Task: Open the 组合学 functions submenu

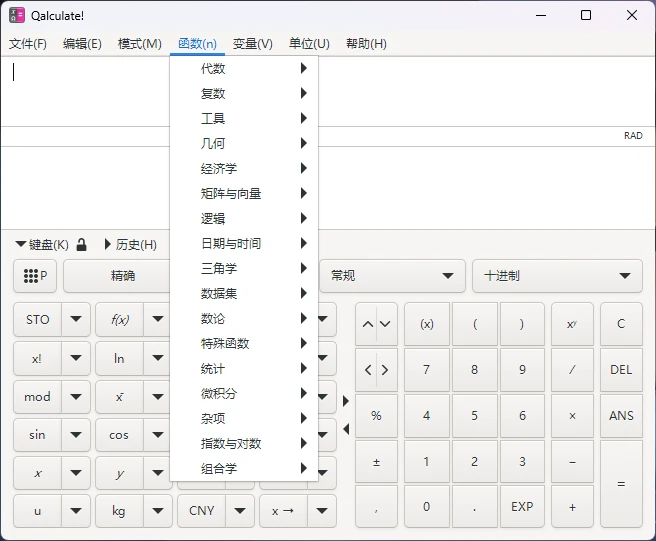Action: point(244,468)
